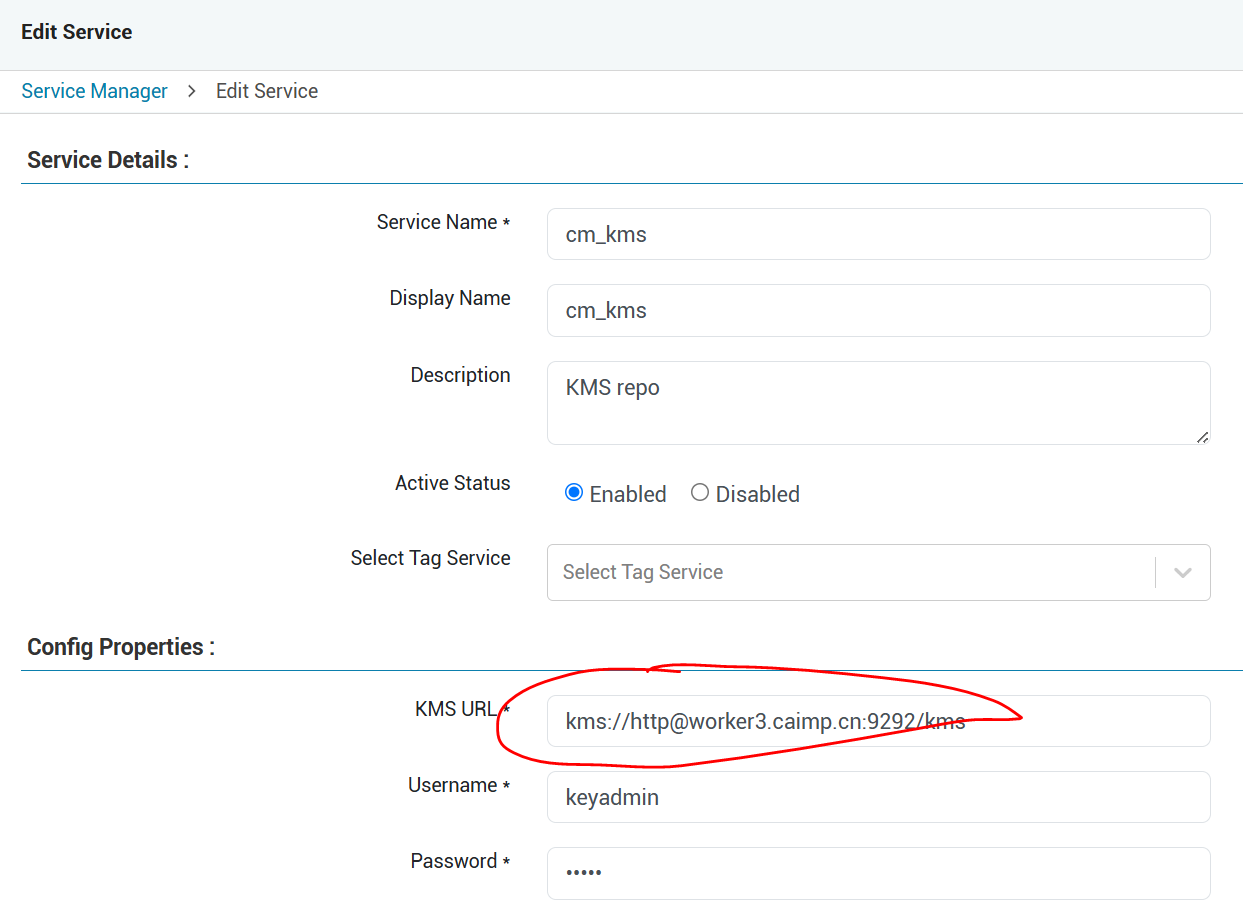The width and height of the screenshot is (1243, 916).
Task: Click the Config Properties section heading
Action: pyautogui.click(x=121, y=647)
